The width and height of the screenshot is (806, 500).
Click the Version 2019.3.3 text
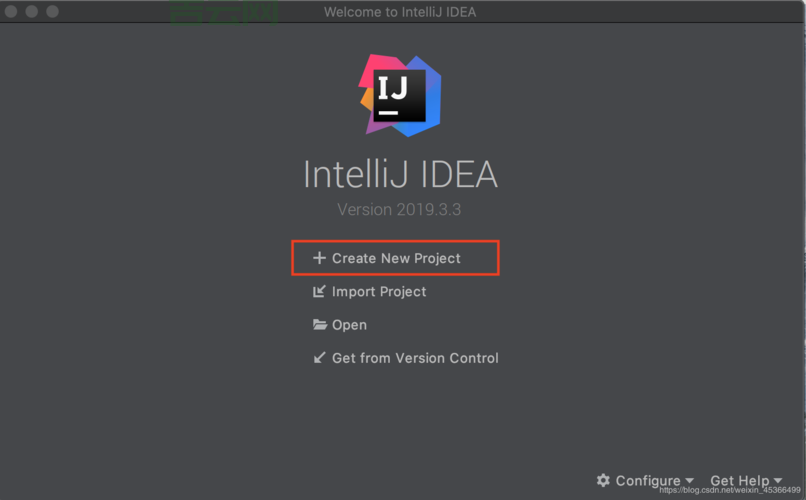click(x=399, y=210)
